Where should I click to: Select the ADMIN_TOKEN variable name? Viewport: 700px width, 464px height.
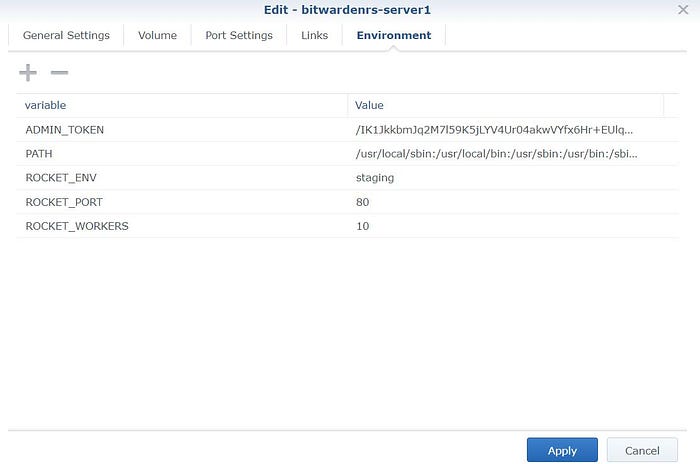pyautogui.click(x=65, y=130)
